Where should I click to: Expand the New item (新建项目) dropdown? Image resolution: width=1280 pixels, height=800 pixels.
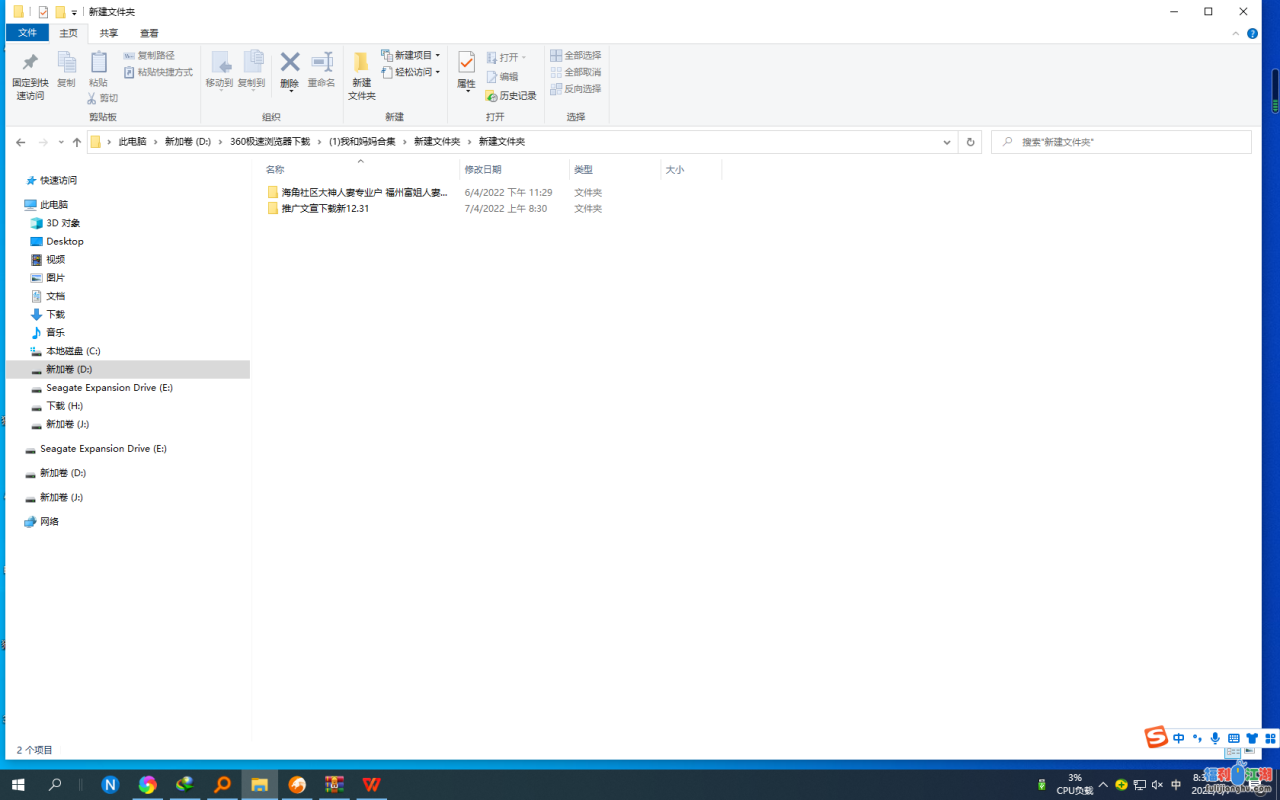click(411, 56)
